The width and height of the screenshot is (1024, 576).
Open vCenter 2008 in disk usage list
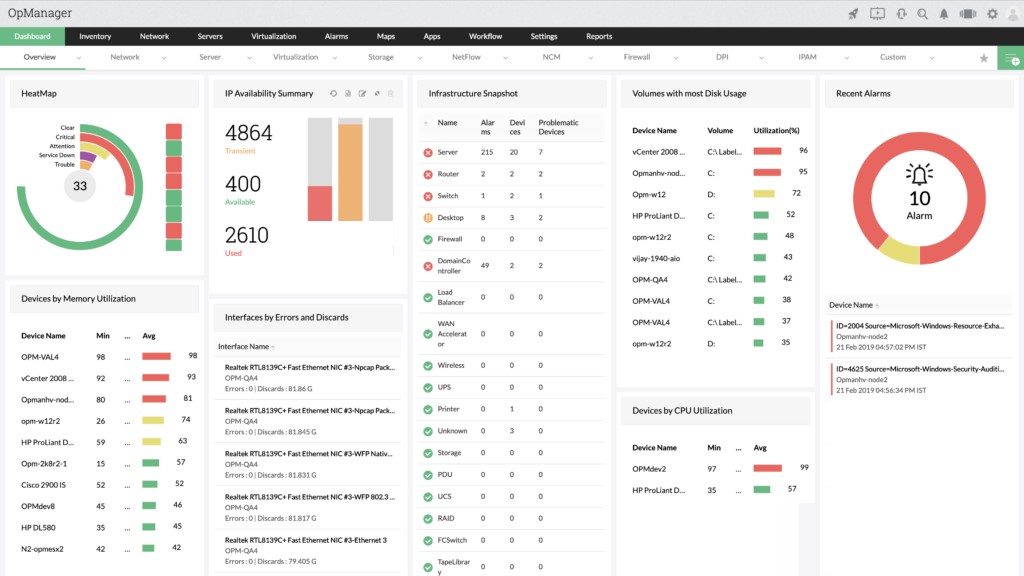[x=658, y=152]
